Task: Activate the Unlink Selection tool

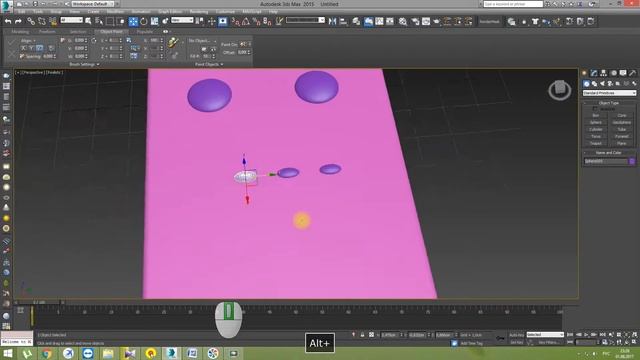Action: coord(42,21)
